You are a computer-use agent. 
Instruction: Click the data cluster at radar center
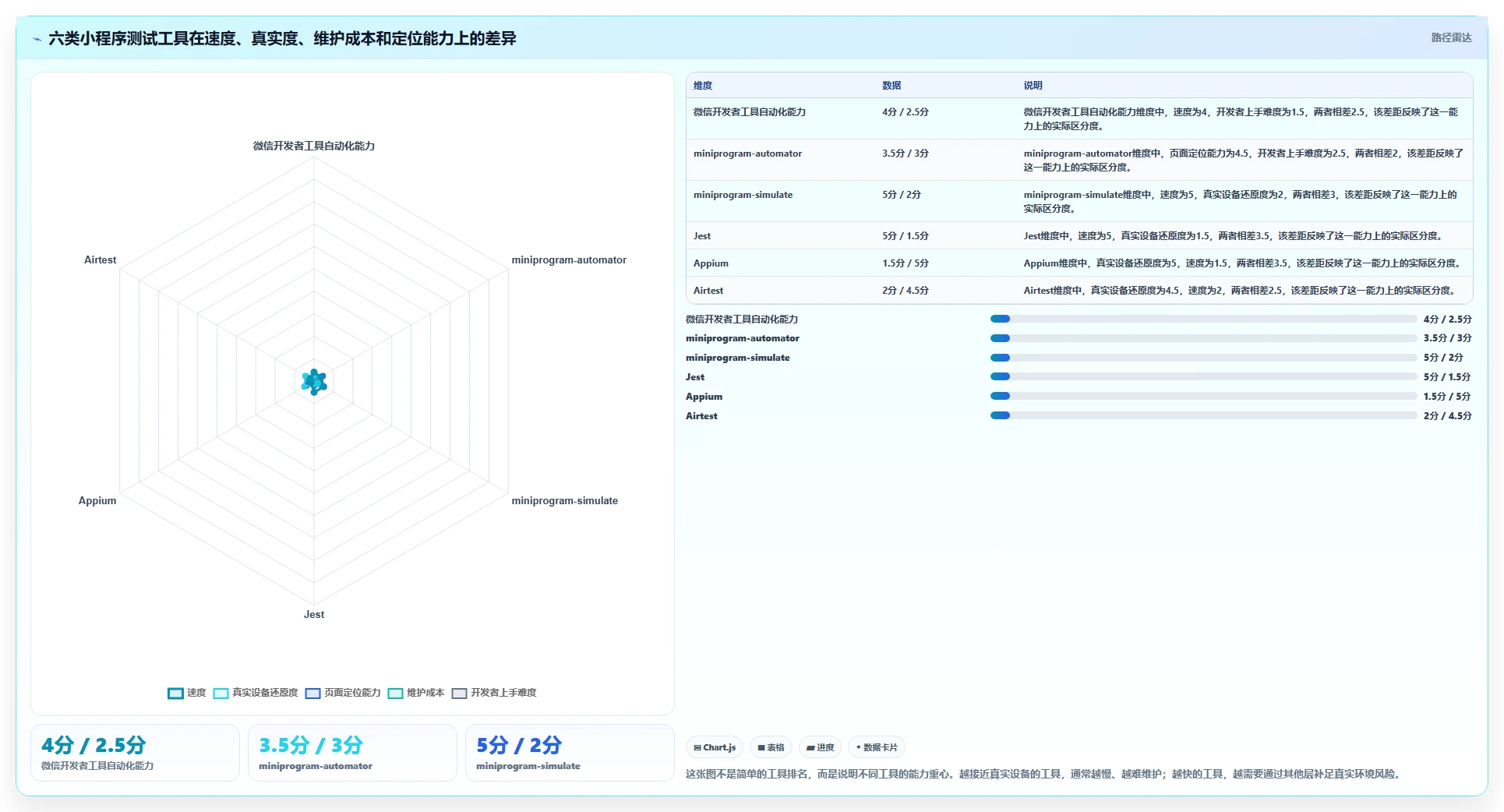pyautogui.click(x=314, y=382)
